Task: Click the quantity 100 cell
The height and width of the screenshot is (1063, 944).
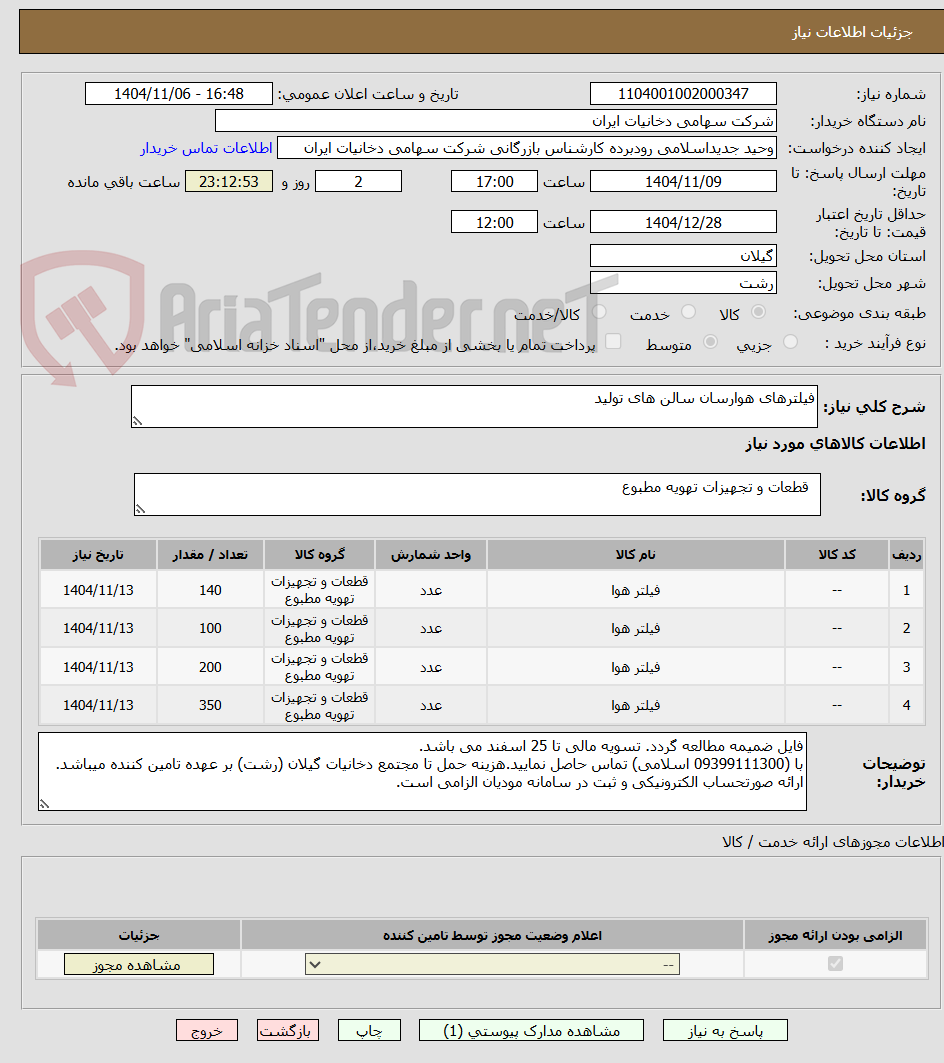Action: pyautogui.click(x=210, y=628)
